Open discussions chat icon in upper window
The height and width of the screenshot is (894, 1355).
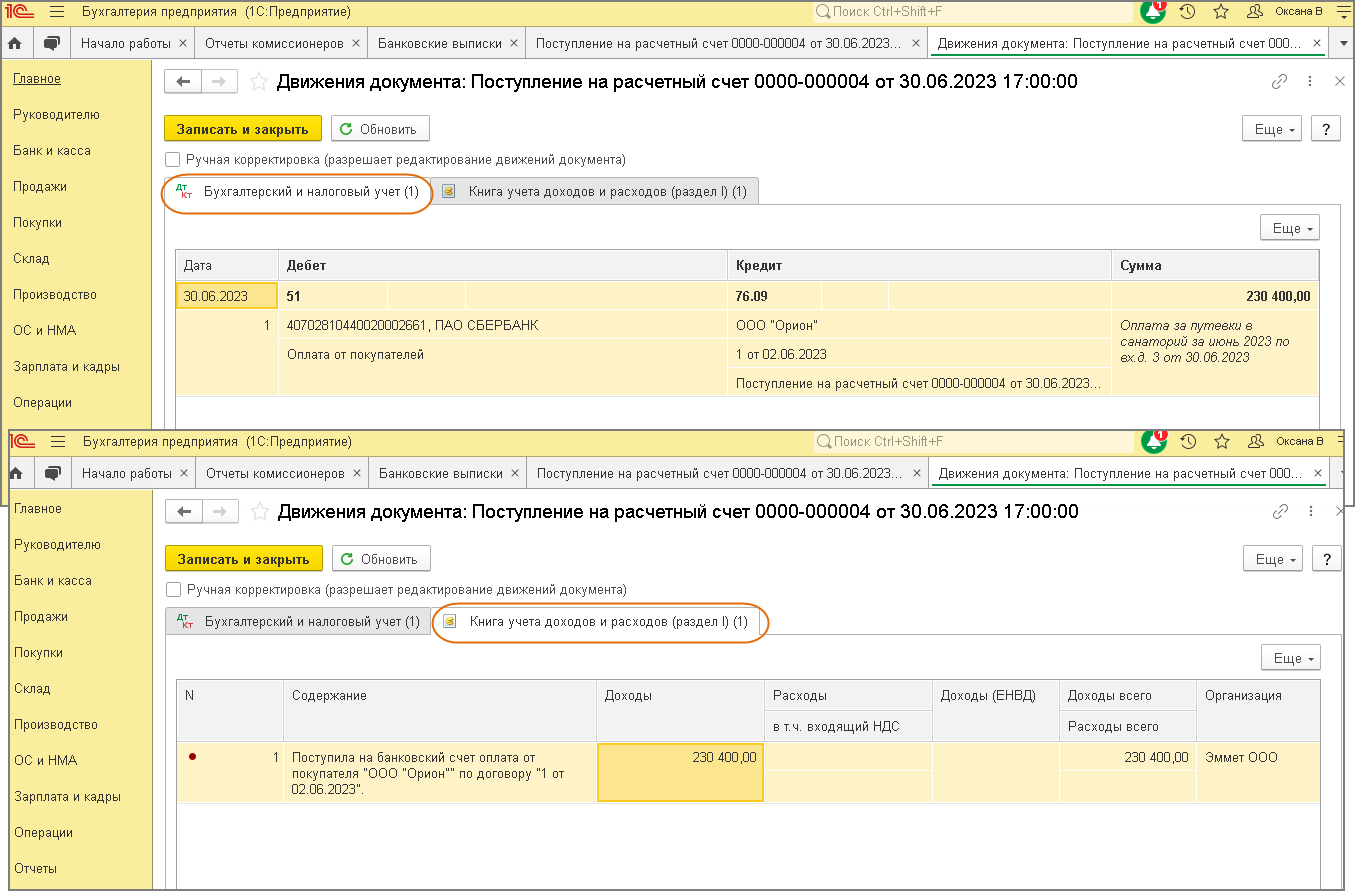tap(51, 44)
